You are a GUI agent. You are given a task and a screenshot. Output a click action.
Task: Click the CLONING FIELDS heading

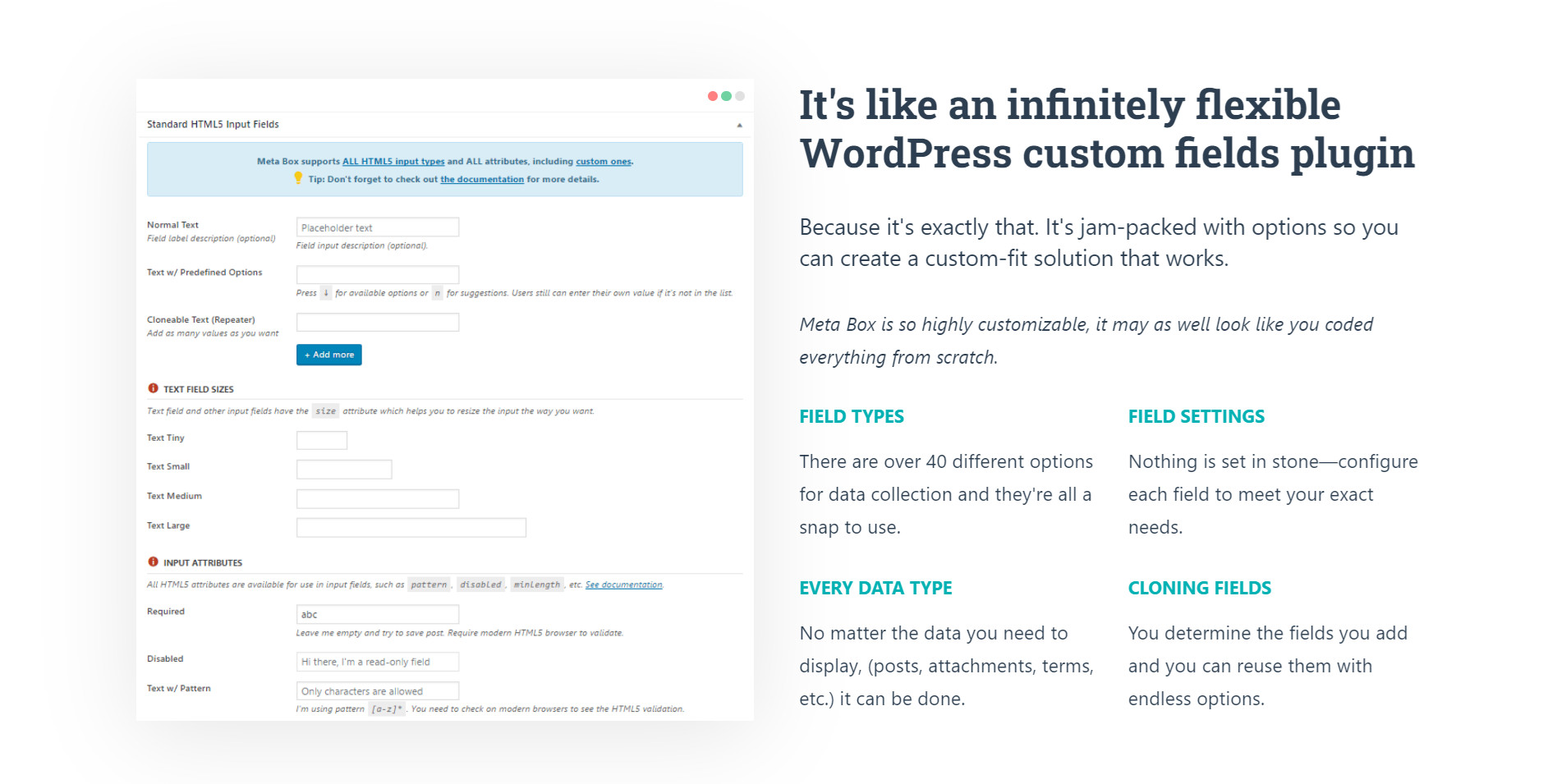click(1200, 588)
